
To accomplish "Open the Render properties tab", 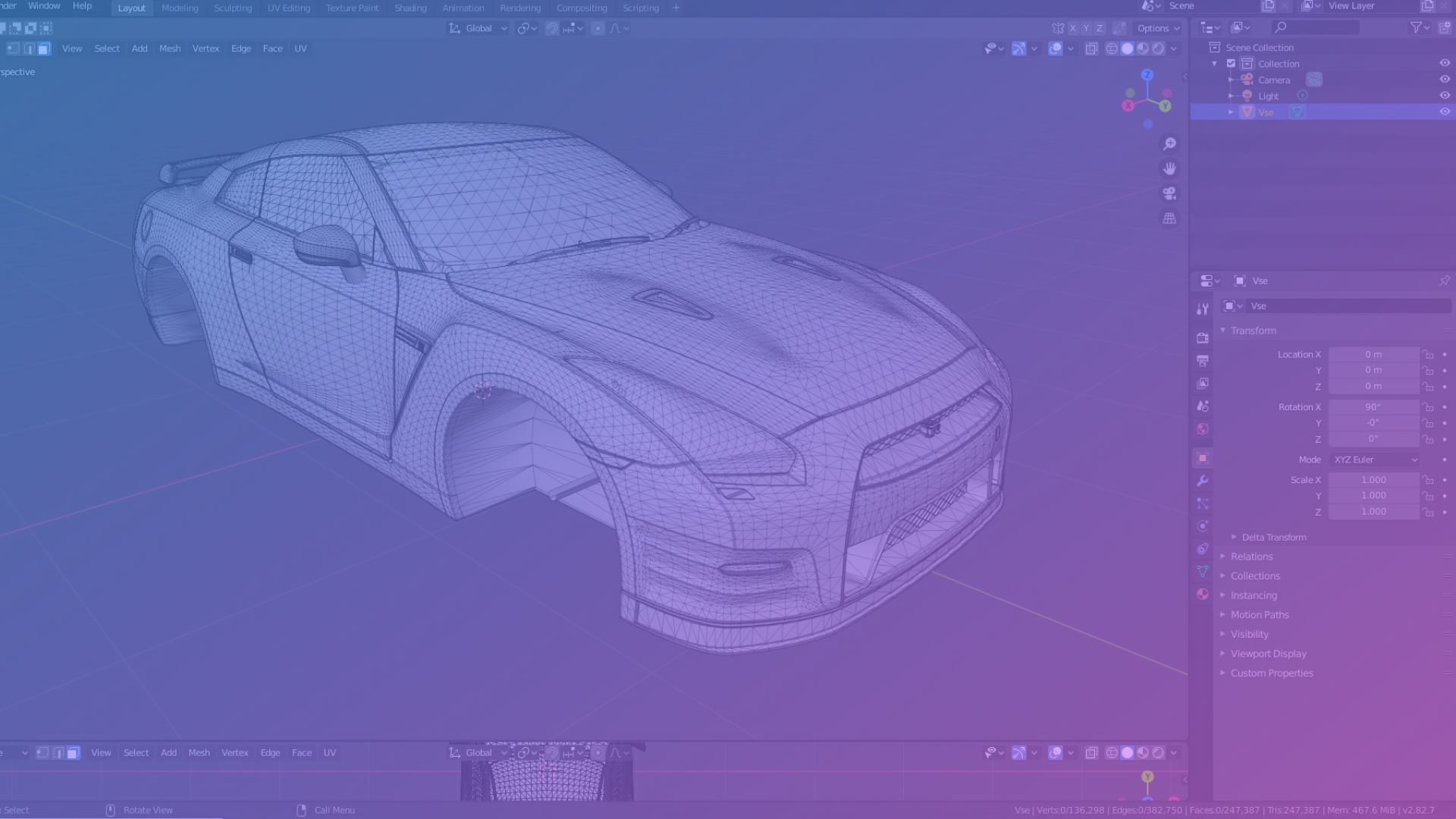I will point(1203,337).
